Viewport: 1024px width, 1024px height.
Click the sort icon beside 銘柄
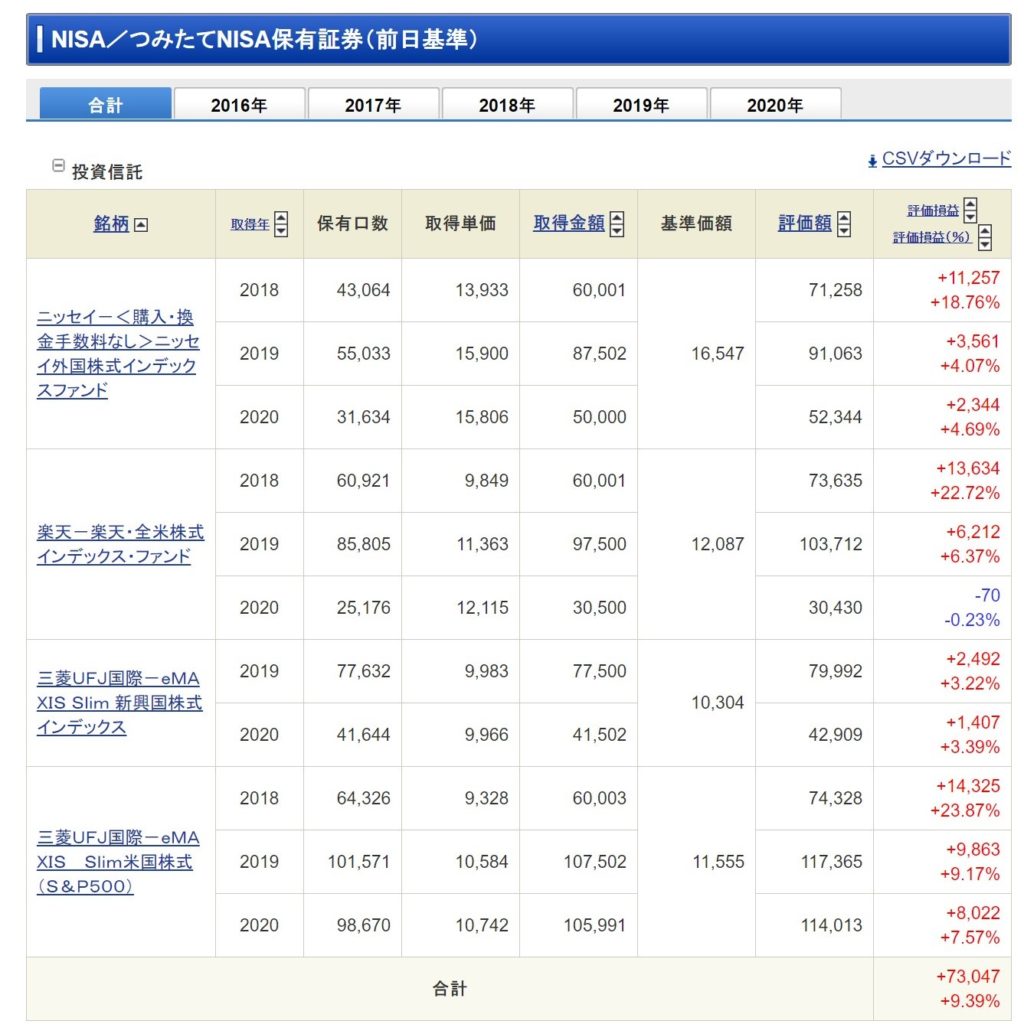point(141,225)
